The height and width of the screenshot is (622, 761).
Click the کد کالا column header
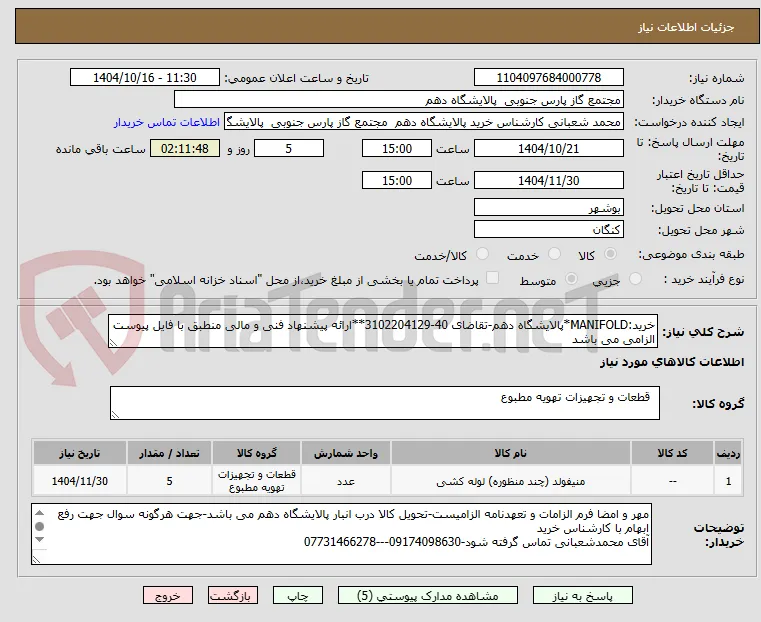[672, 453]
